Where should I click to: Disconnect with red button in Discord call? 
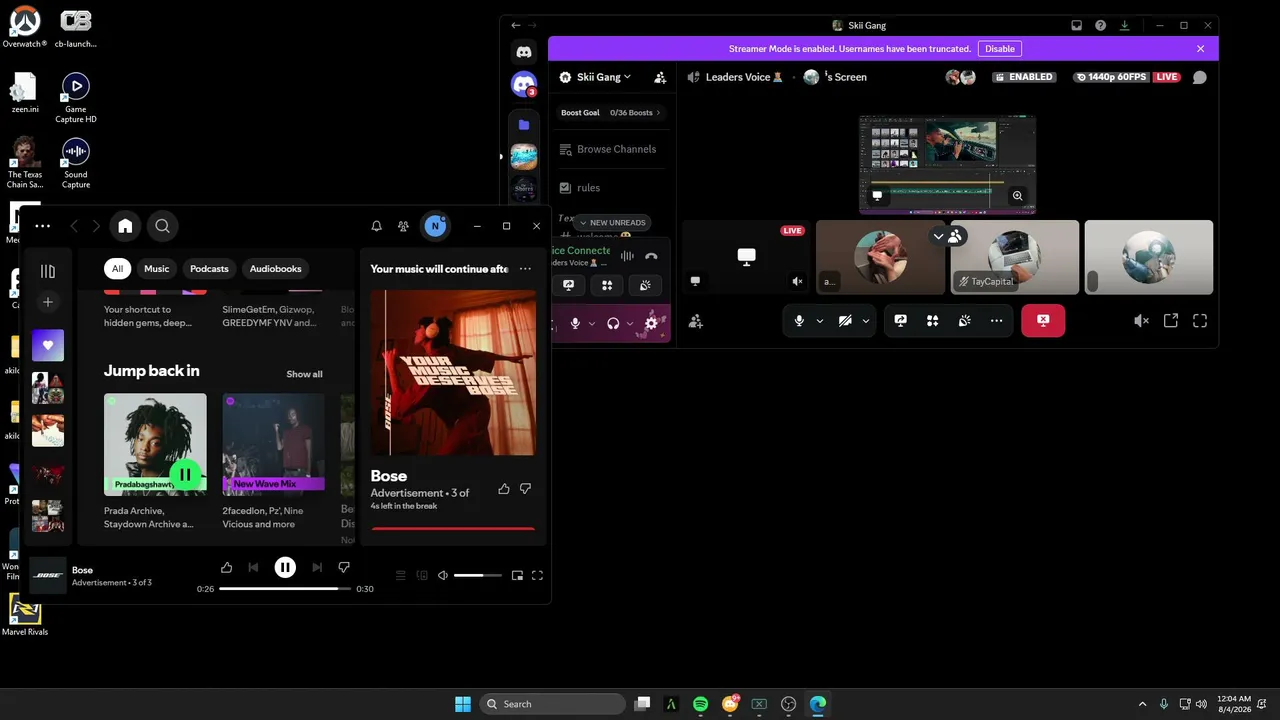[1043, 321]
